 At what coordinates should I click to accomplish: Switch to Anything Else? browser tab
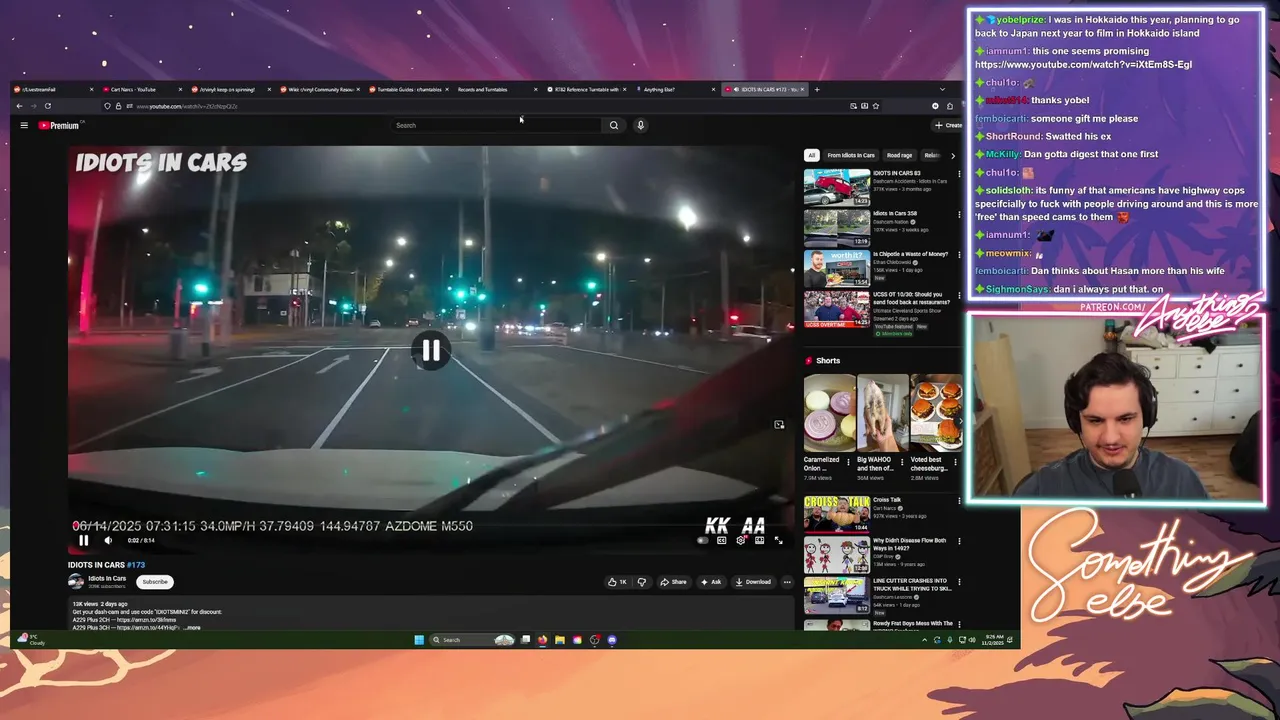pyautogui.click(x=670, y=89)
